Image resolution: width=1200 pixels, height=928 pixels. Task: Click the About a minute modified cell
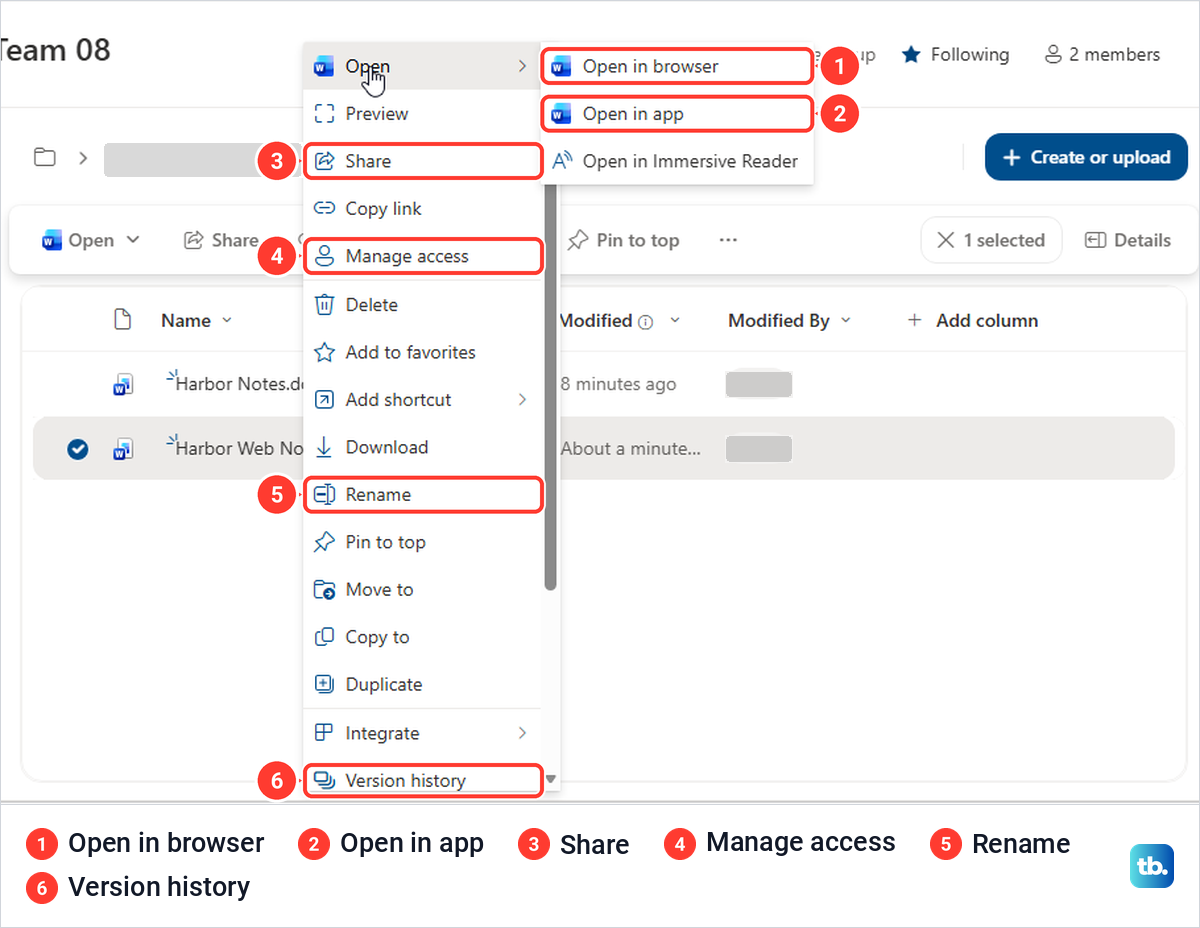click(630, 448)
